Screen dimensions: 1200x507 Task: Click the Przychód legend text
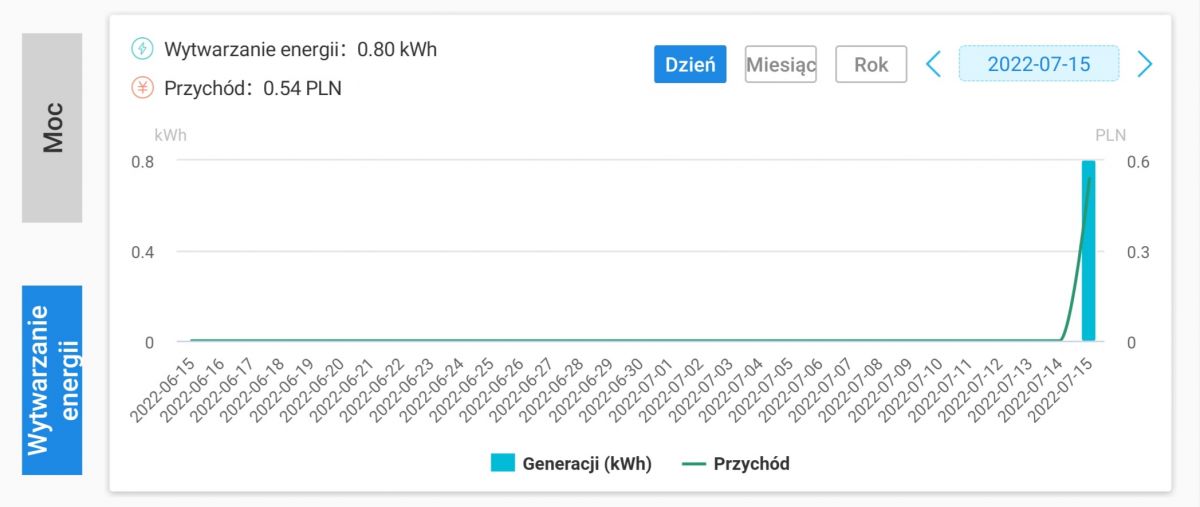[751, 464]
